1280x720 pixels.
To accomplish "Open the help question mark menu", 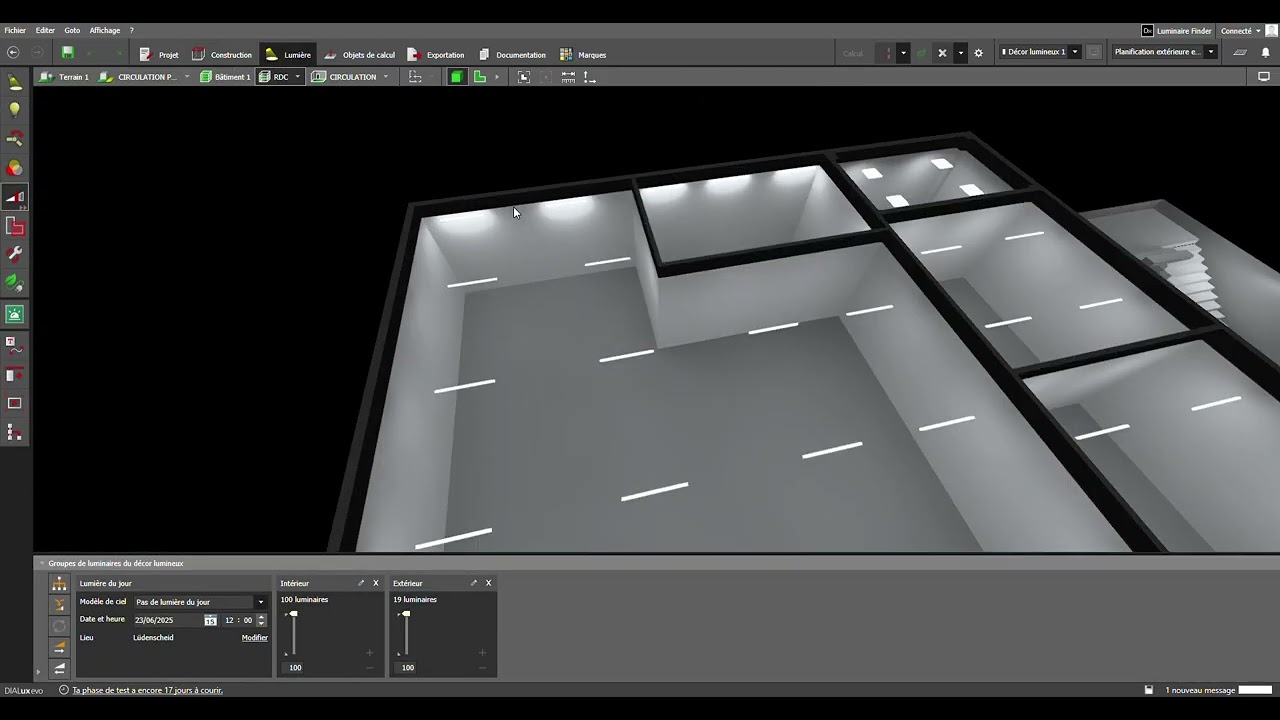I will (131, 31).
